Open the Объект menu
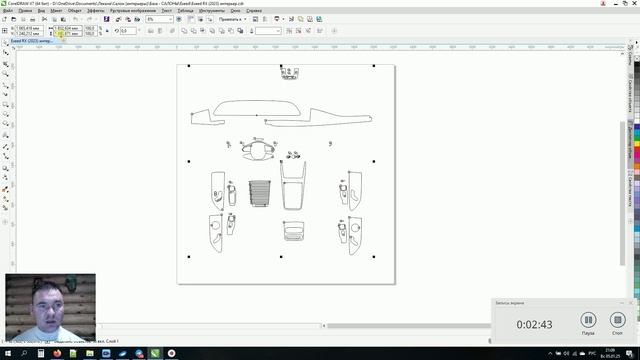This screenshot has height=360, width=640. [x=74, y=11]
